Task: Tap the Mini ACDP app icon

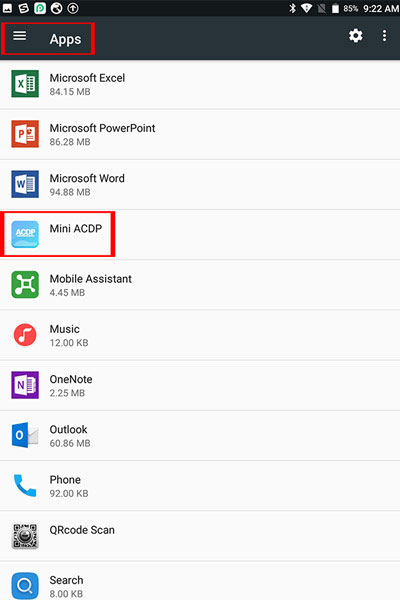Action: 25,234
